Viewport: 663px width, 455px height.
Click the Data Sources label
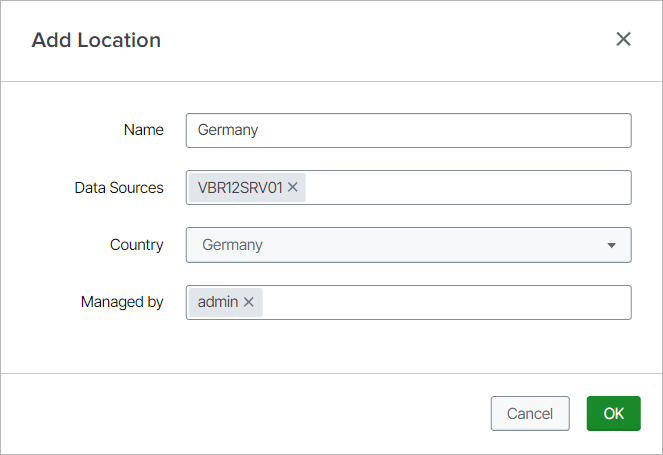click(x=119, y=187)
